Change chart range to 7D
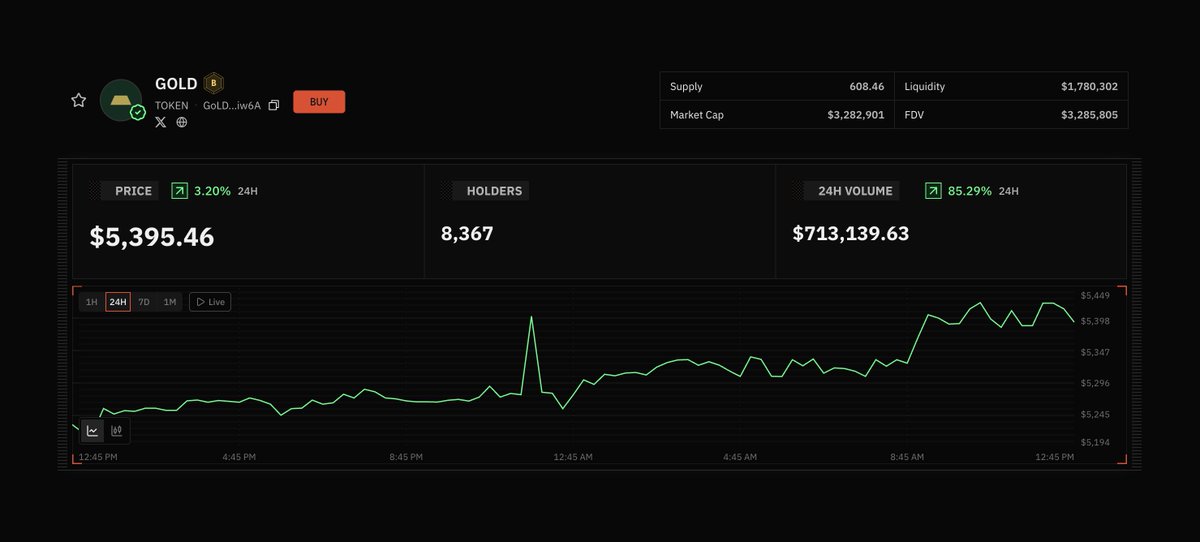1200x542 pixels. tap(144, 302)
